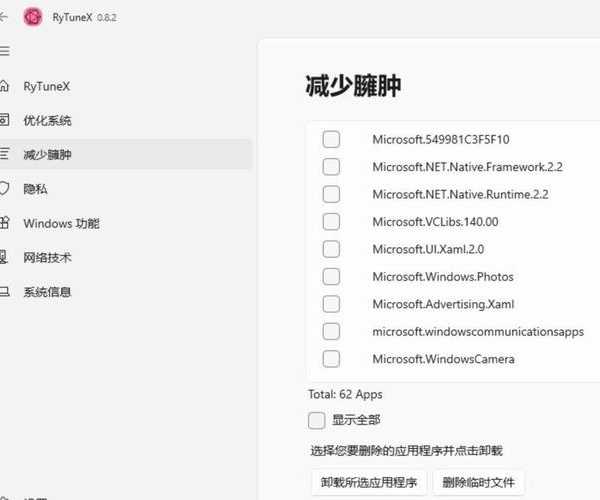Click the 系统信息 sidebar icon
The image size is (600, 500).
5,292
